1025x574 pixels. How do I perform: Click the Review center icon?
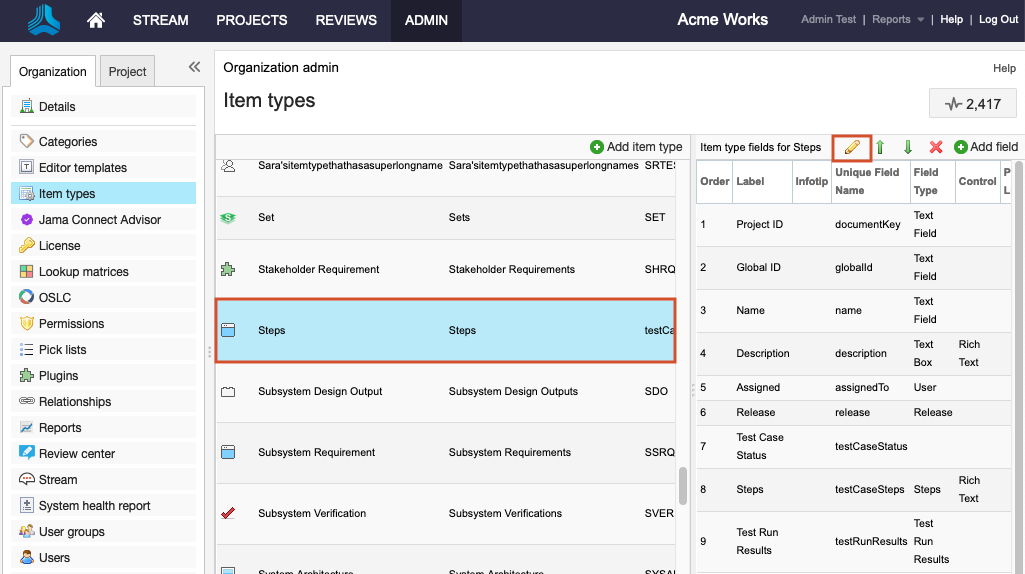pos(26,453)
